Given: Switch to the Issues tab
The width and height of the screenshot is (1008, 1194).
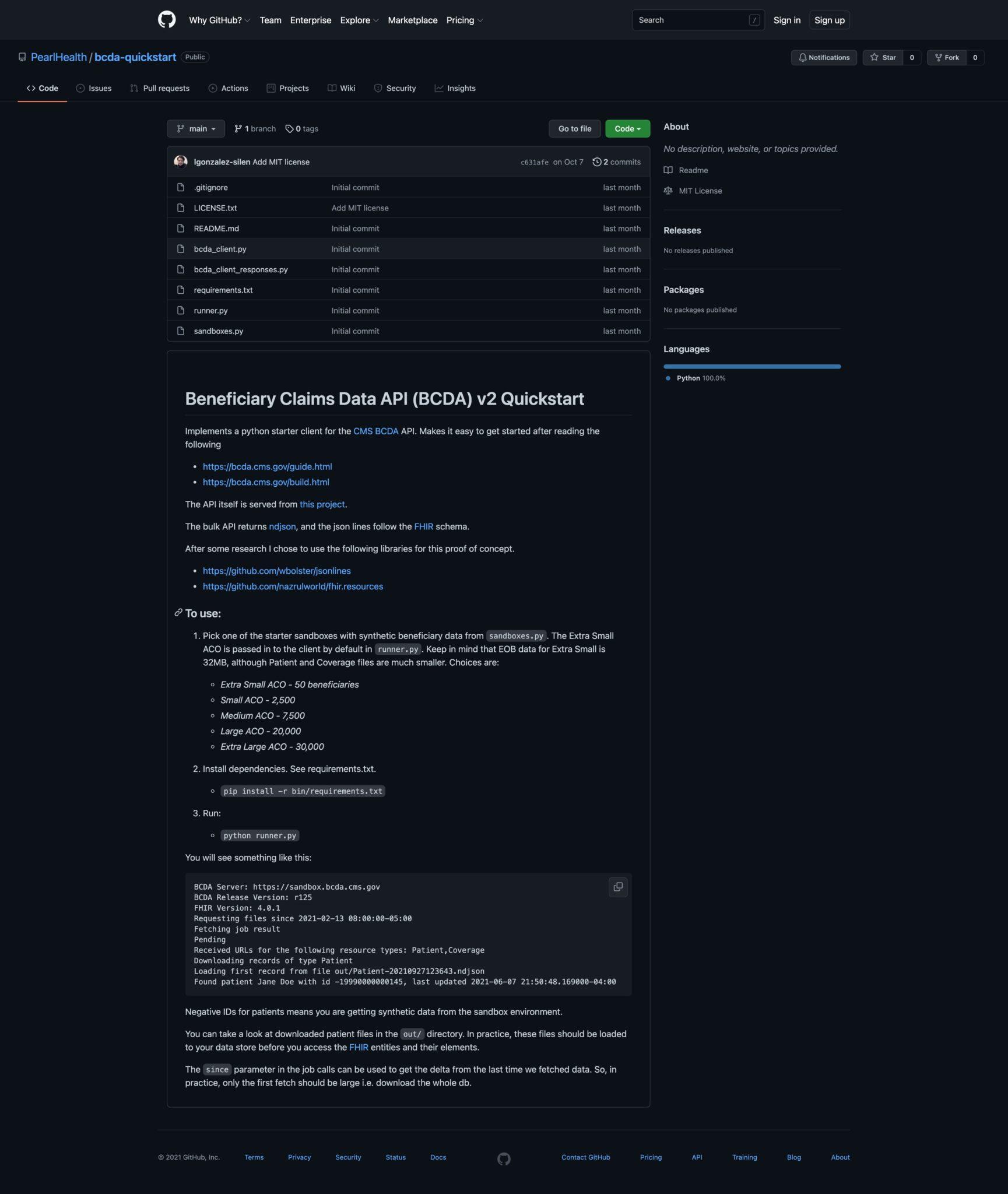Looking at the screenshot, I should 94,88.
